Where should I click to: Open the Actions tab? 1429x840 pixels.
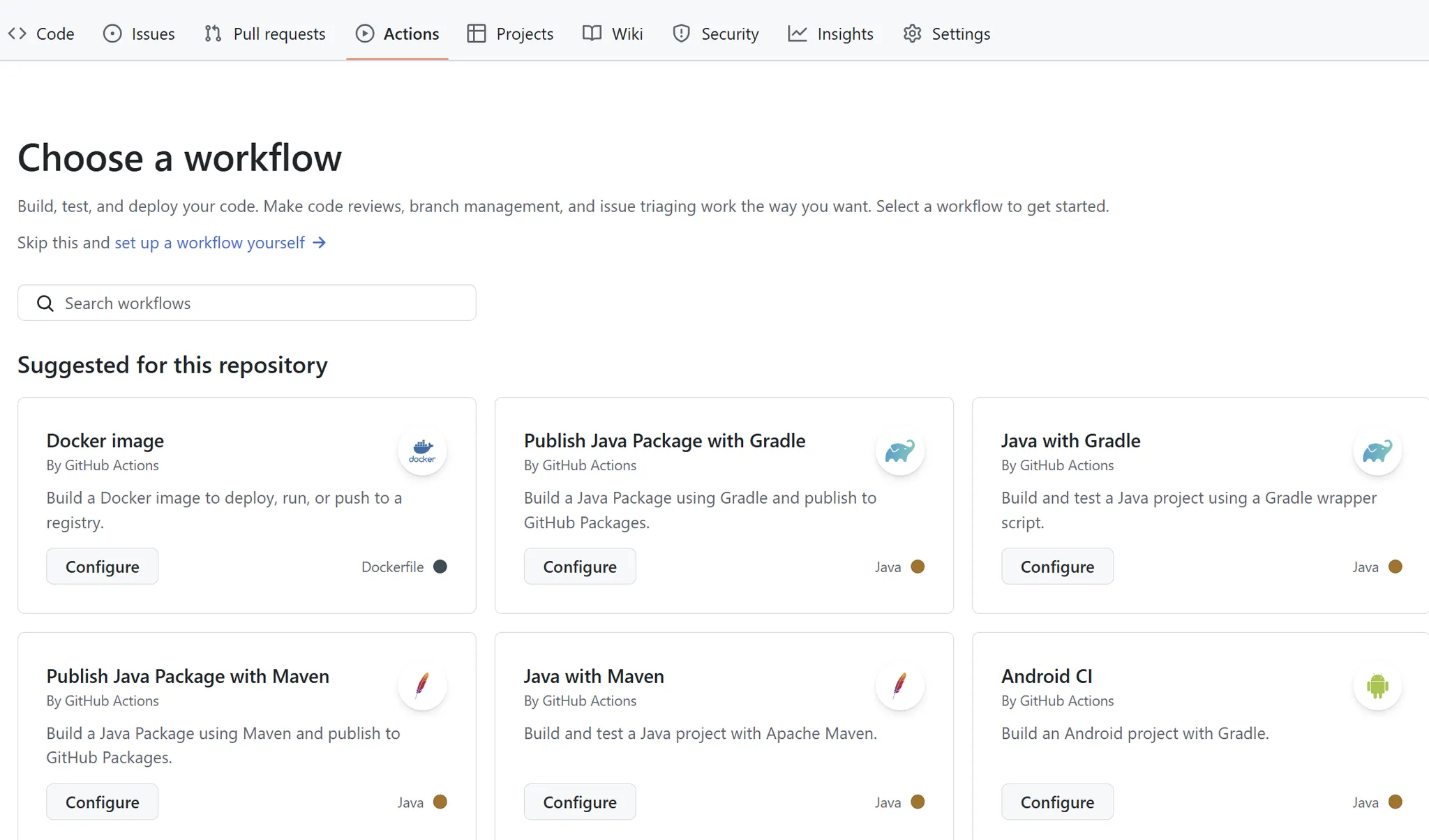pos(397,33)
